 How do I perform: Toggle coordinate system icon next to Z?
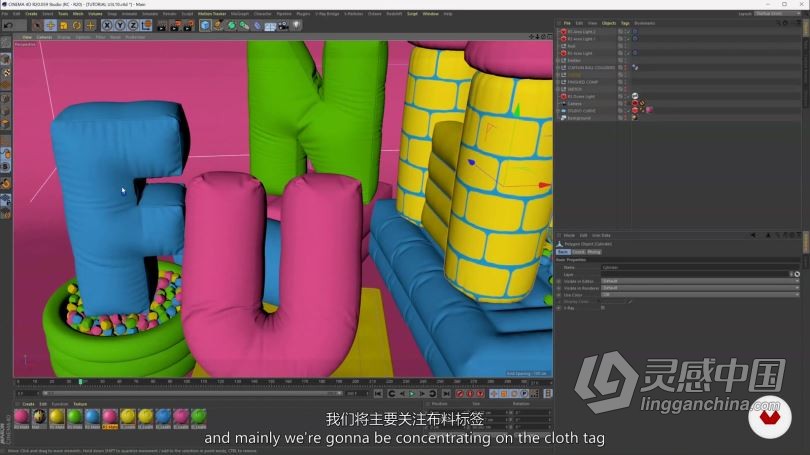(146, 25)
